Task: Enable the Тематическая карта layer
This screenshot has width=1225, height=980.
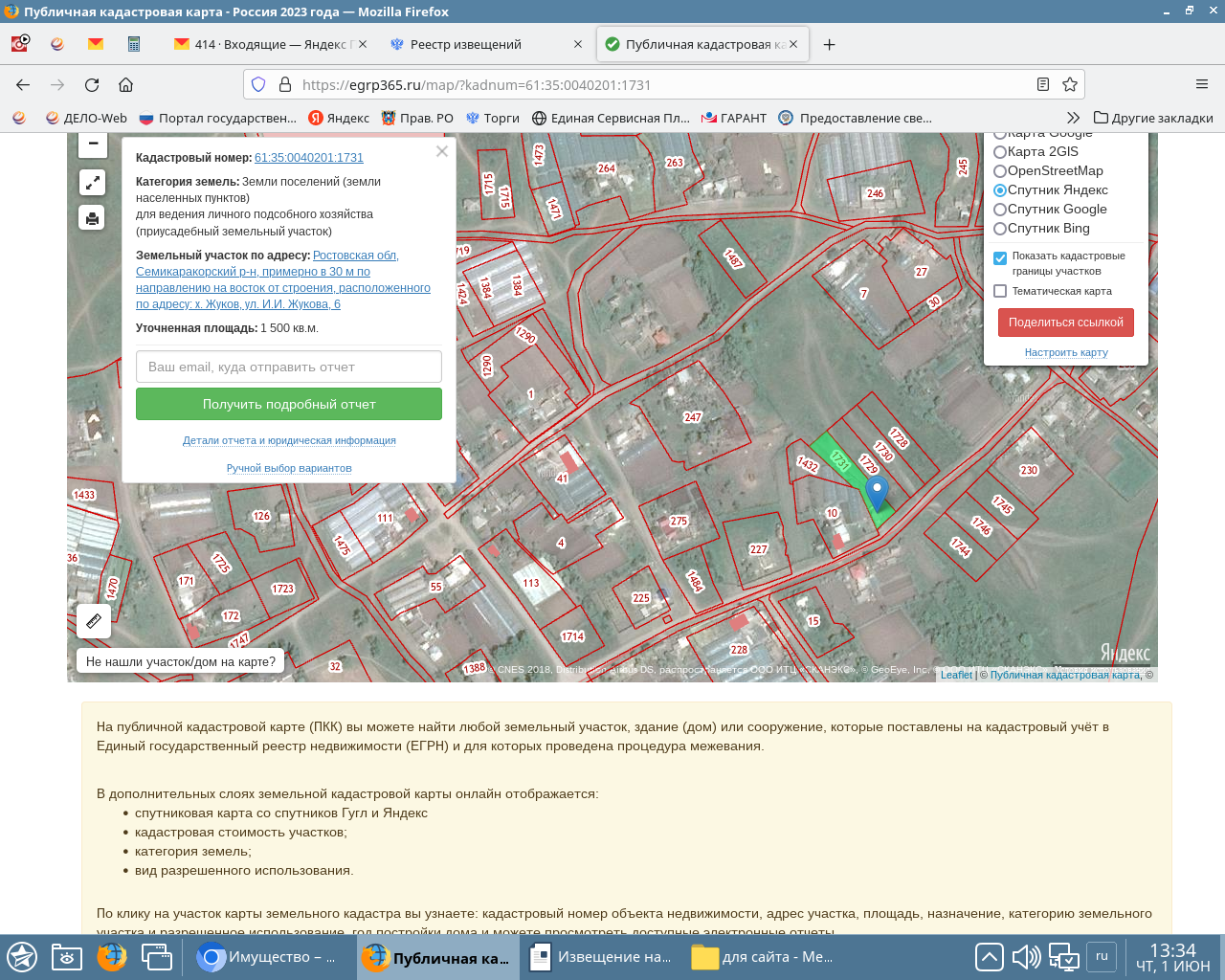Action: 1001,291
